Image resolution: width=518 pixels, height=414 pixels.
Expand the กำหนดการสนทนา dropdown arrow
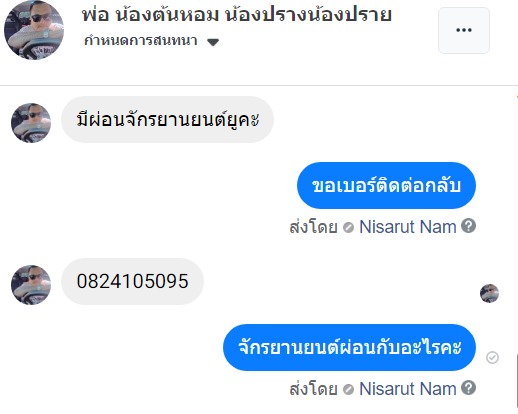(213, 42)
